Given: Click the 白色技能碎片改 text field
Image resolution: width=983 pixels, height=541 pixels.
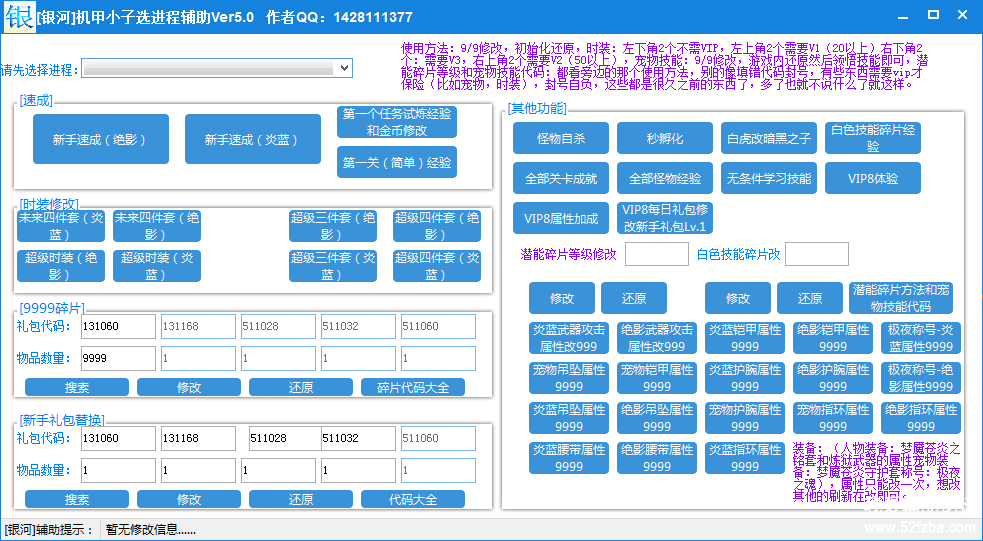Looking at the screenshot, I should point(816,254).
